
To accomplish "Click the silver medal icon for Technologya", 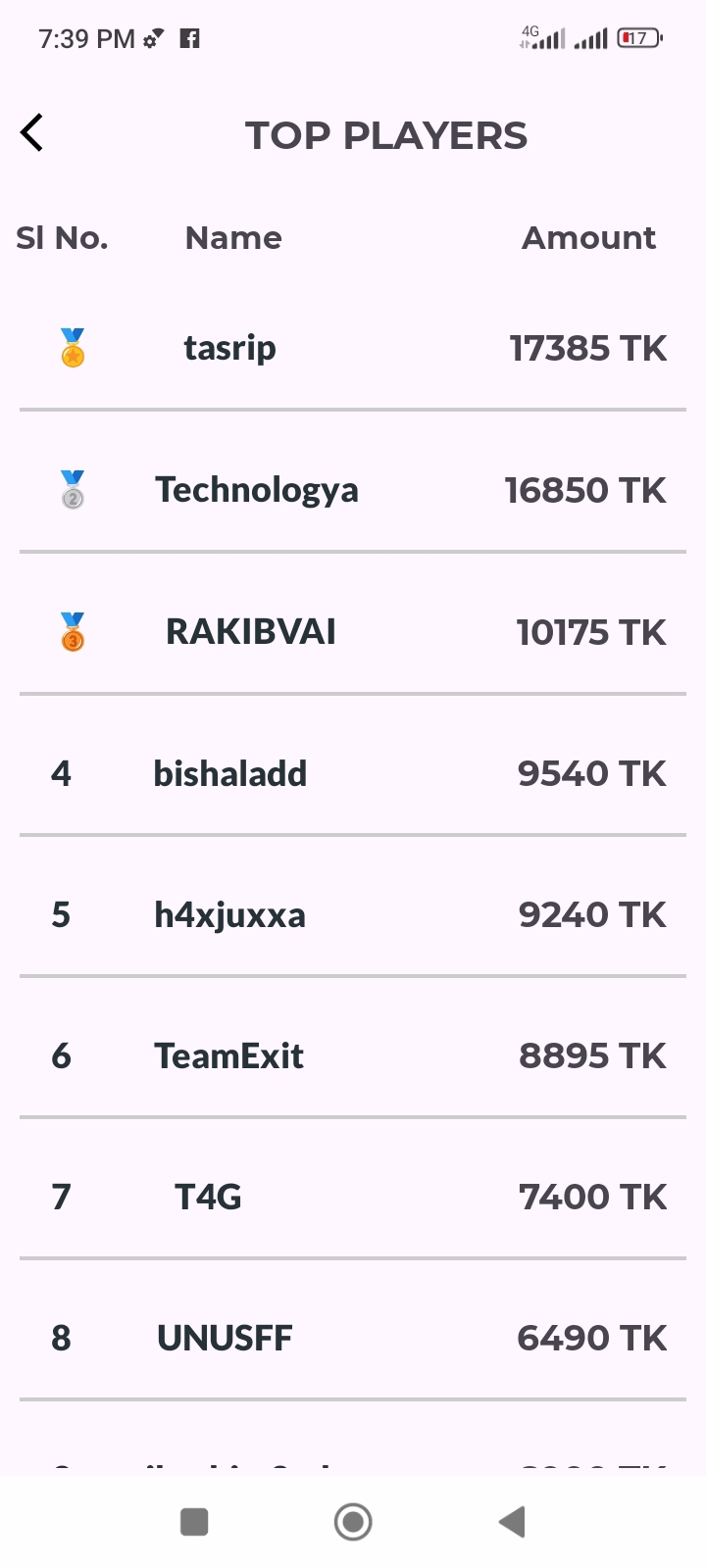I will [x=73, y=489].
